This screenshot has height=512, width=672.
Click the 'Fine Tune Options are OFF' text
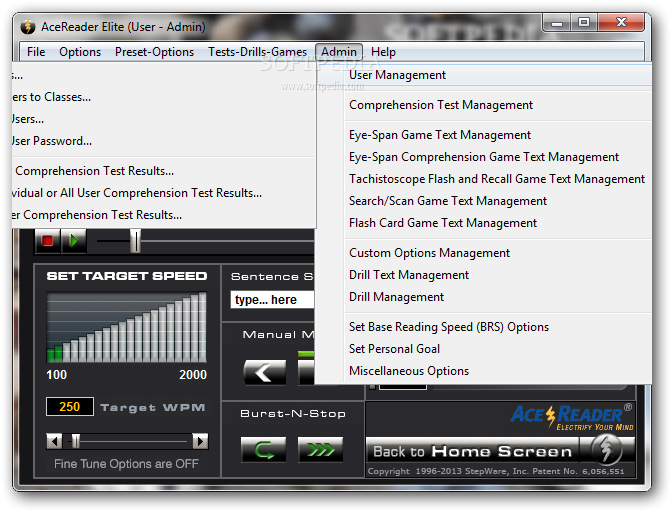(x=126, y=464)
